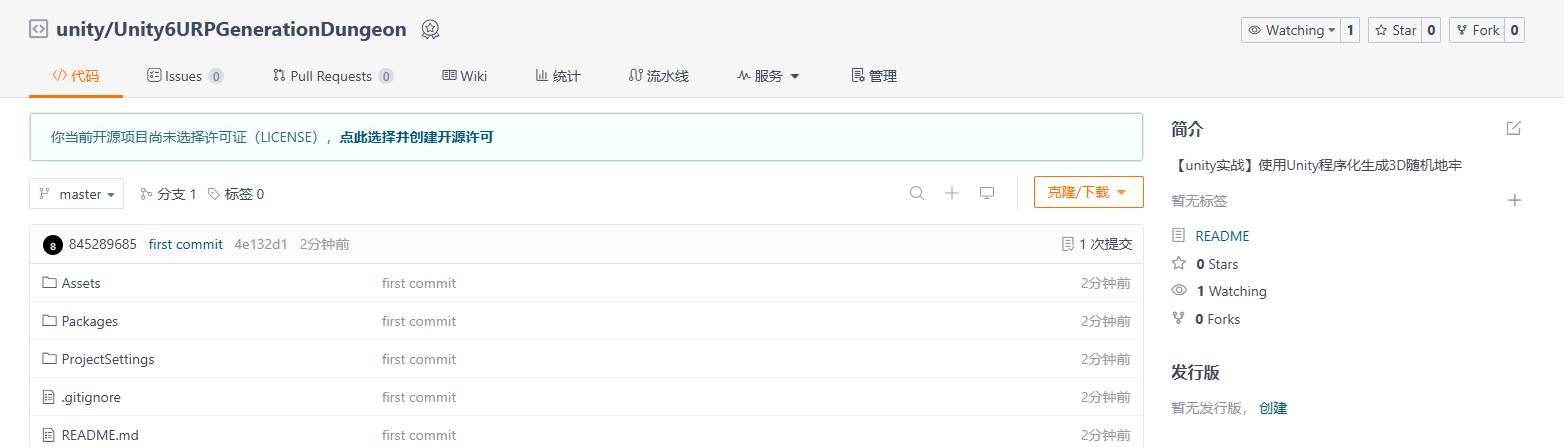The image size is (1564, 447).
Task: Click first commit message in .gitignore row
Action: (419, 397)
